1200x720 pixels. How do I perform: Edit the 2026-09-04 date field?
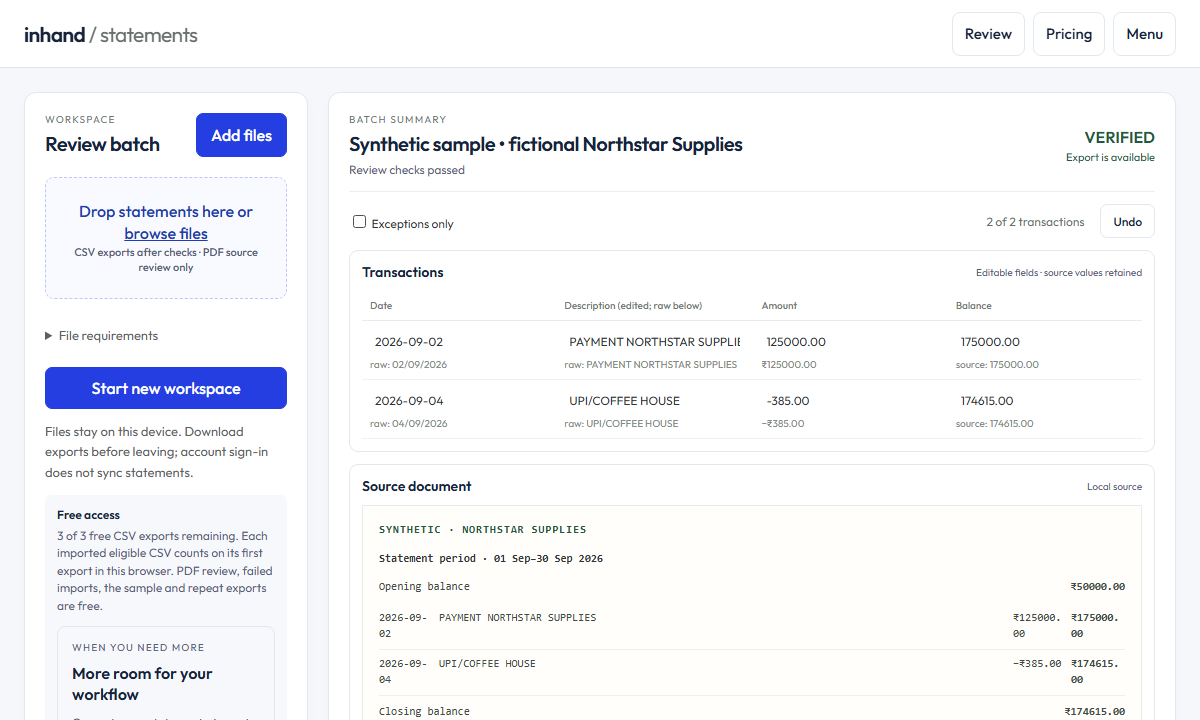(x=460, y=401)
